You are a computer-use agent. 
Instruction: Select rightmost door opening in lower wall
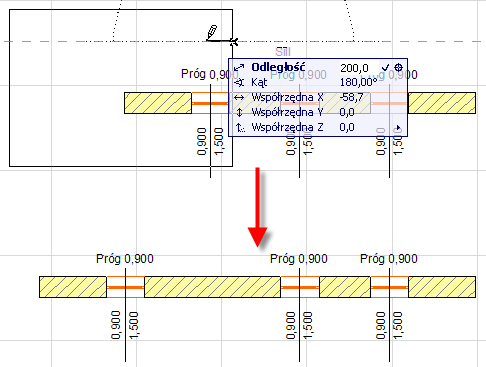pyautogui.click(x=389, y=287)
